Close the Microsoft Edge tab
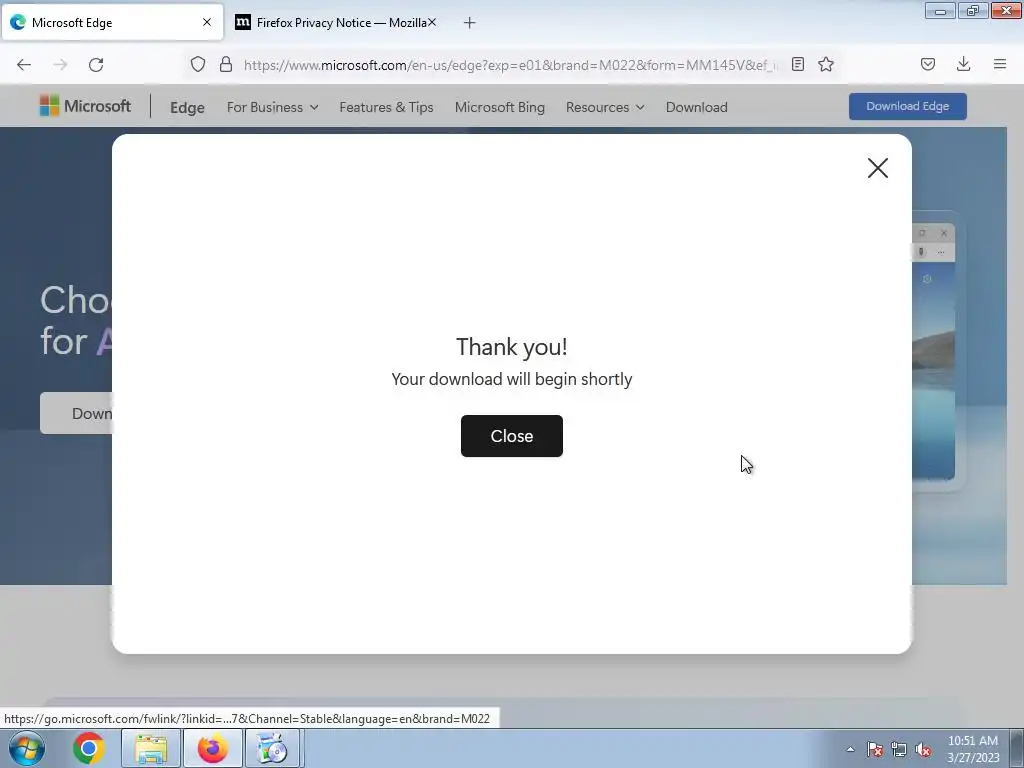 (x=207, y=22)
